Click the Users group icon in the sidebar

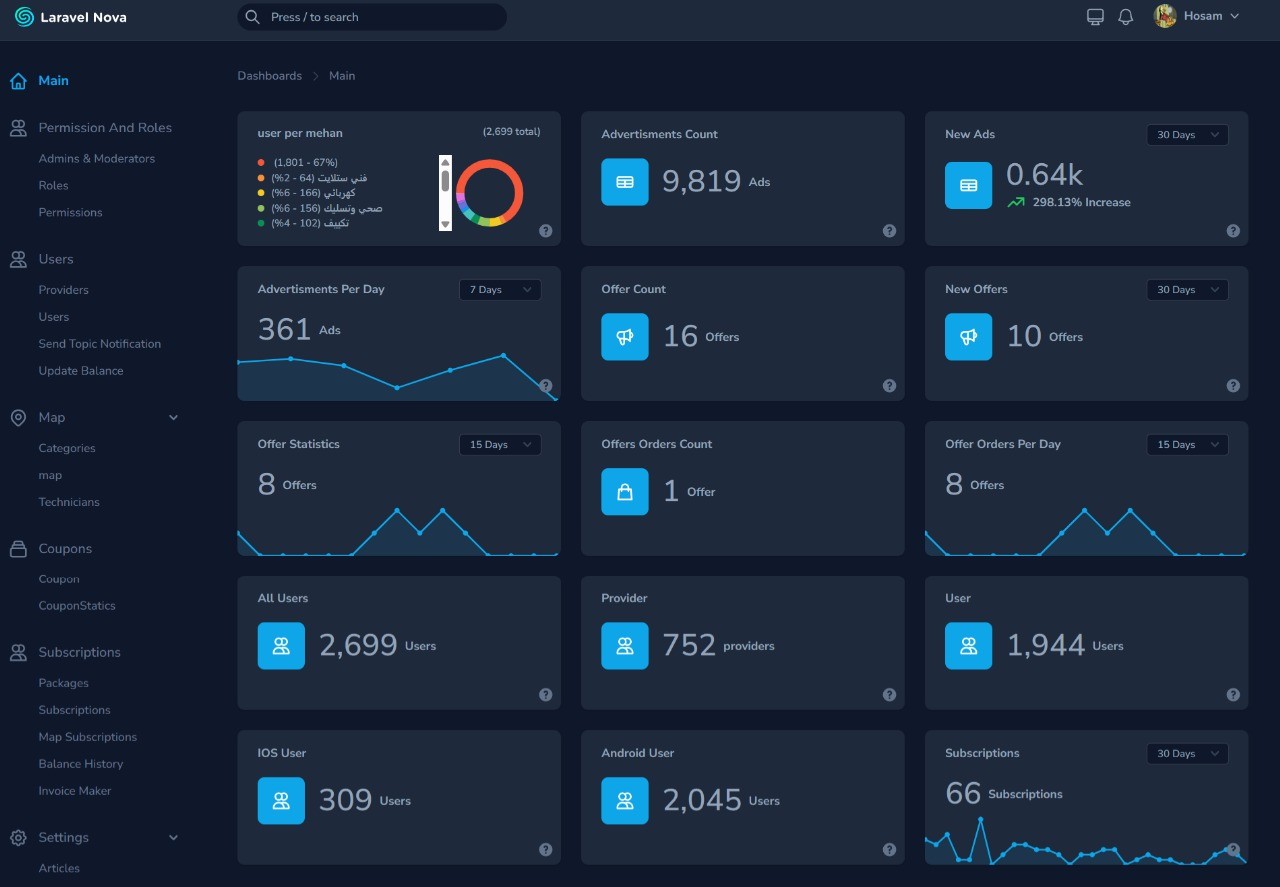(17, 259)
